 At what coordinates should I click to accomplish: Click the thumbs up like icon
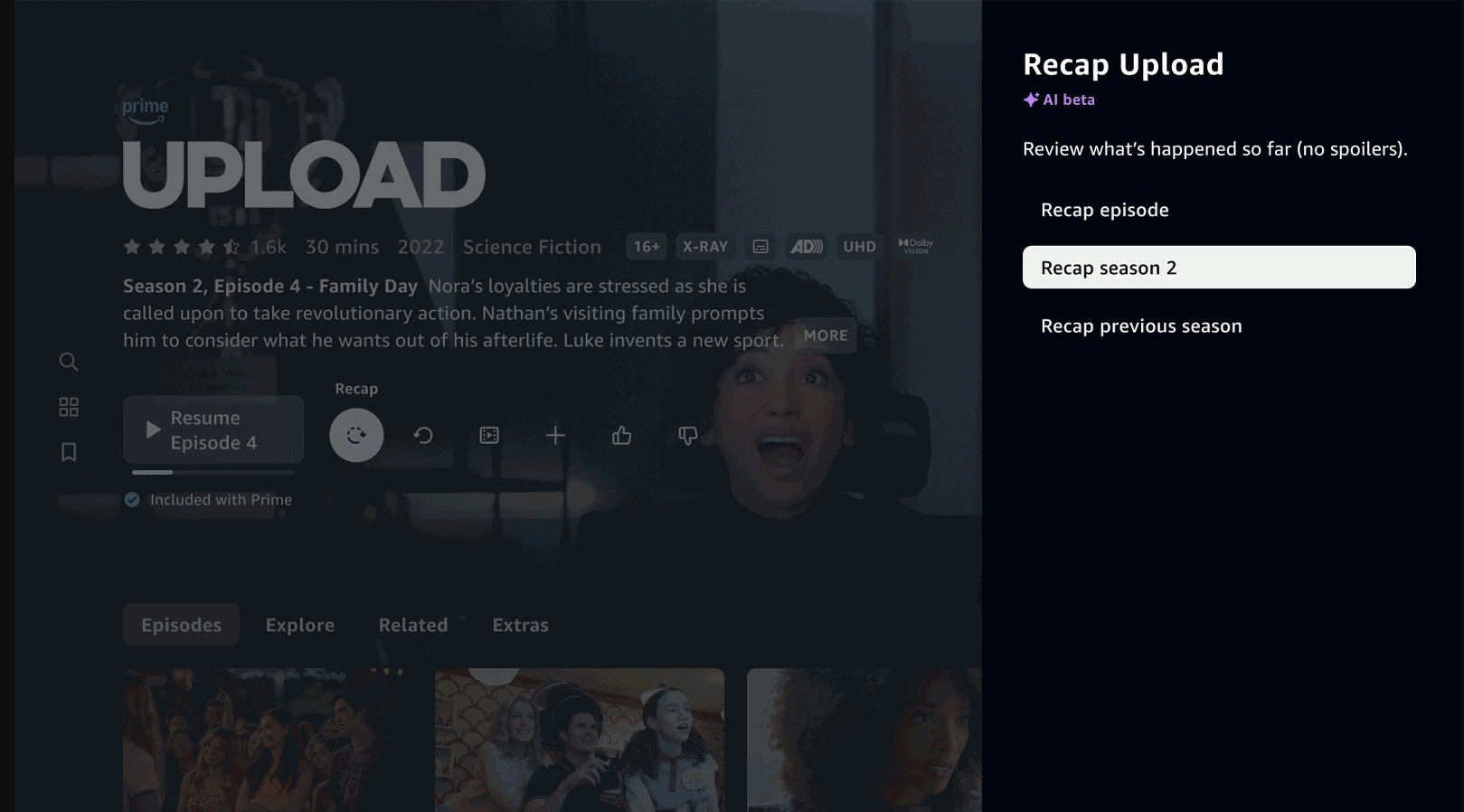coord(621,436)
